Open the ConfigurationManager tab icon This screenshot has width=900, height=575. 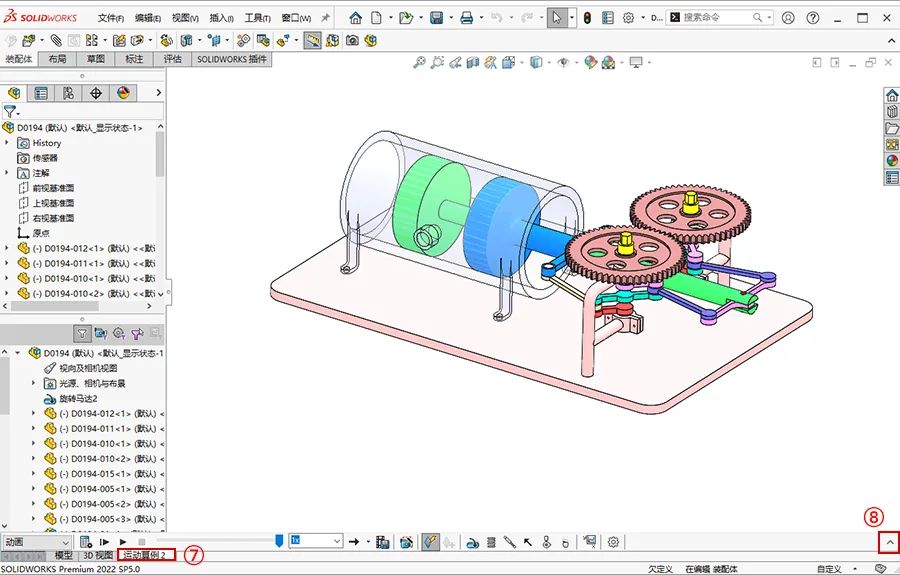click(68, 93)
